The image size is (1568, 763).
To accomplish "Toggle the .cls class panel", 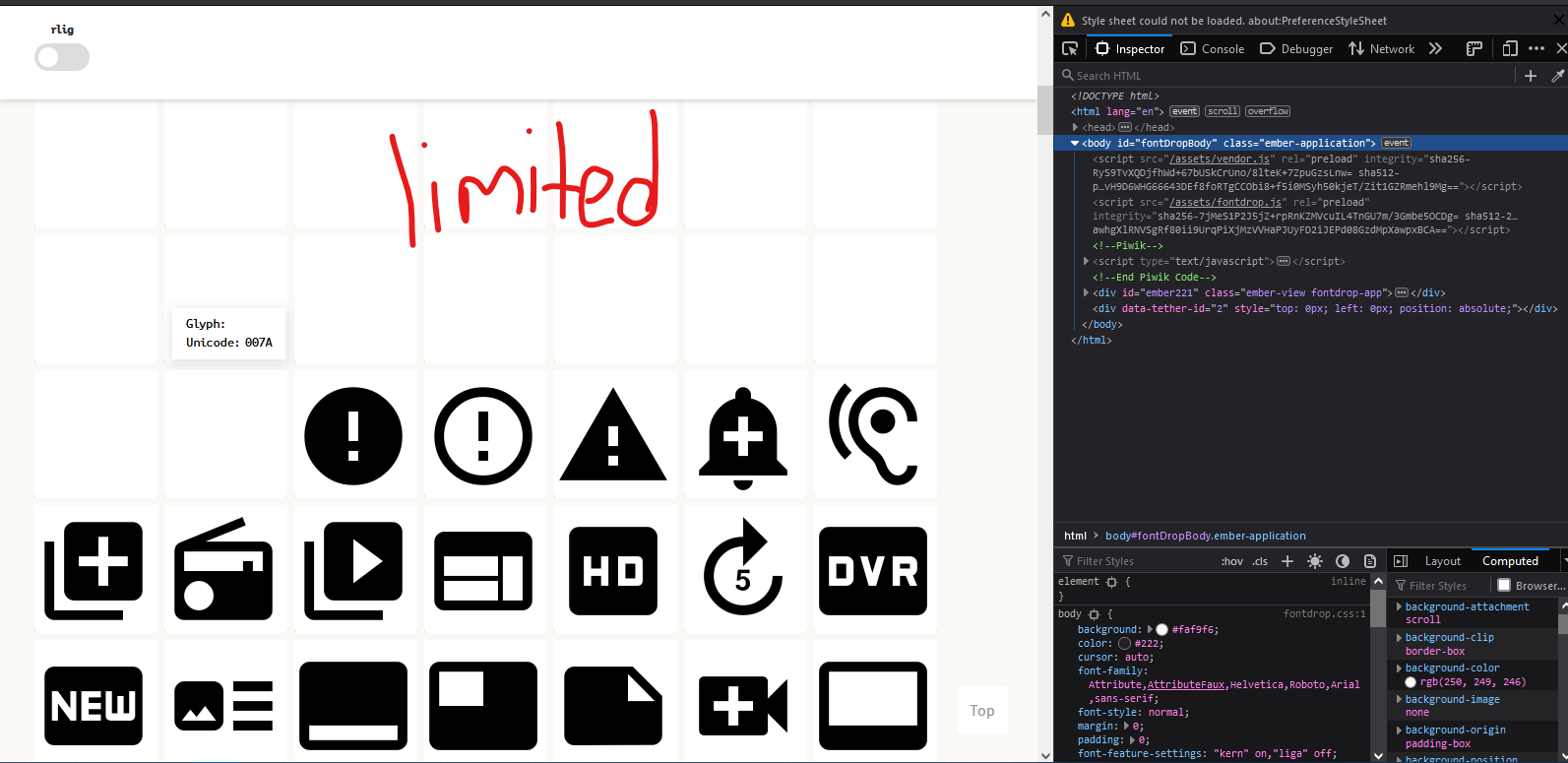I will pyautogui.click(x=1260, y=561).
